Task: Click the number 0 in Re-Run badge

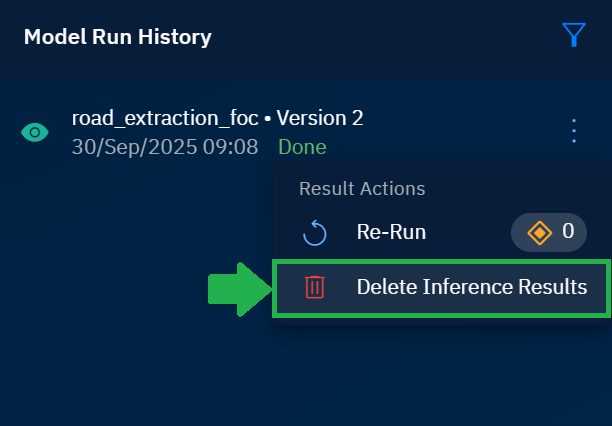Action: click(568, 232)
